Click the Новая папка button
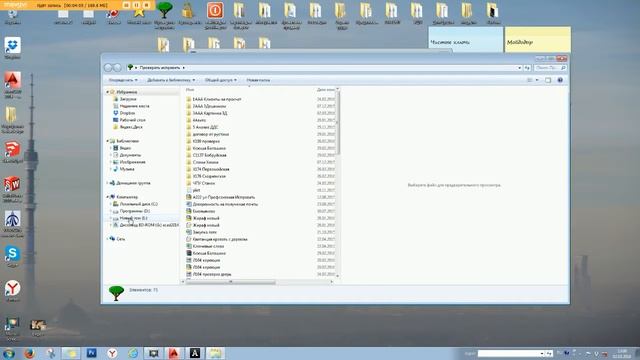The width and height of the screenshot is (640, 360). (258, 80)
